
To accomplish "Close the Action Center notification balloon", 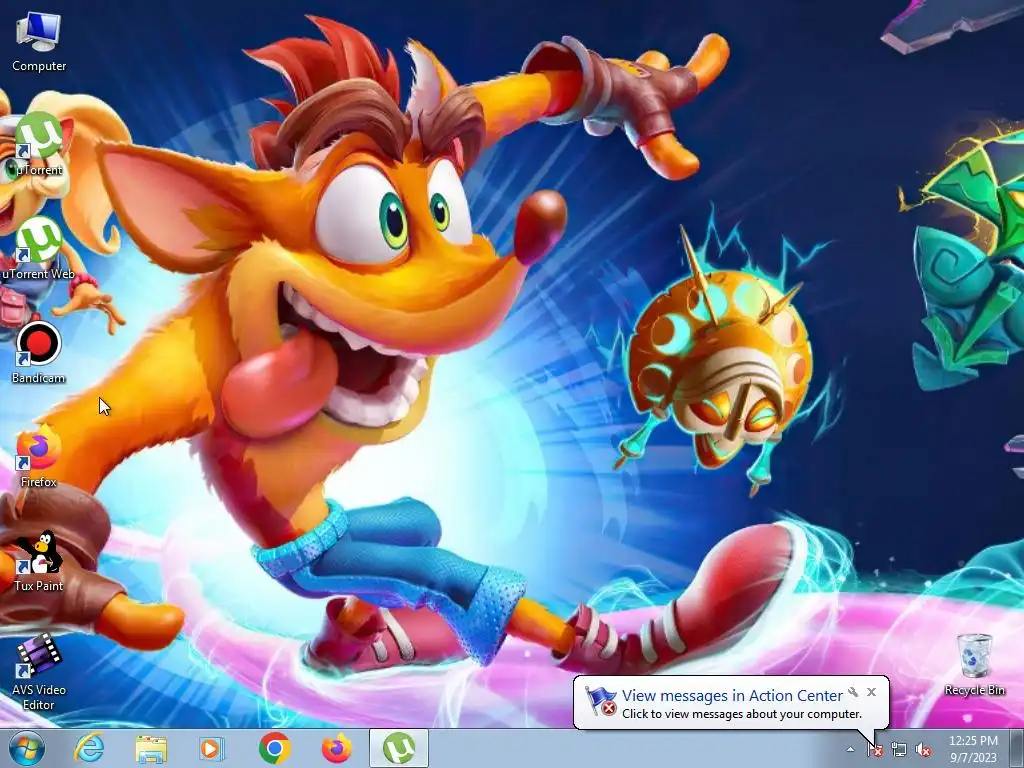I will click(x=871, y=692).
